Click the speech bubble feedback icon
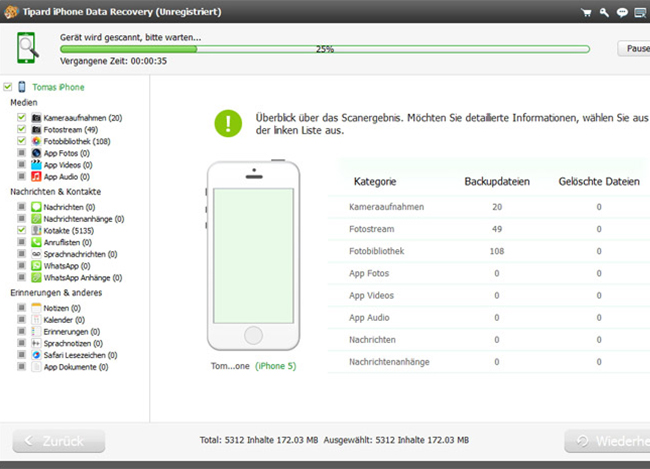650x469 pixels. click(622, 13)
